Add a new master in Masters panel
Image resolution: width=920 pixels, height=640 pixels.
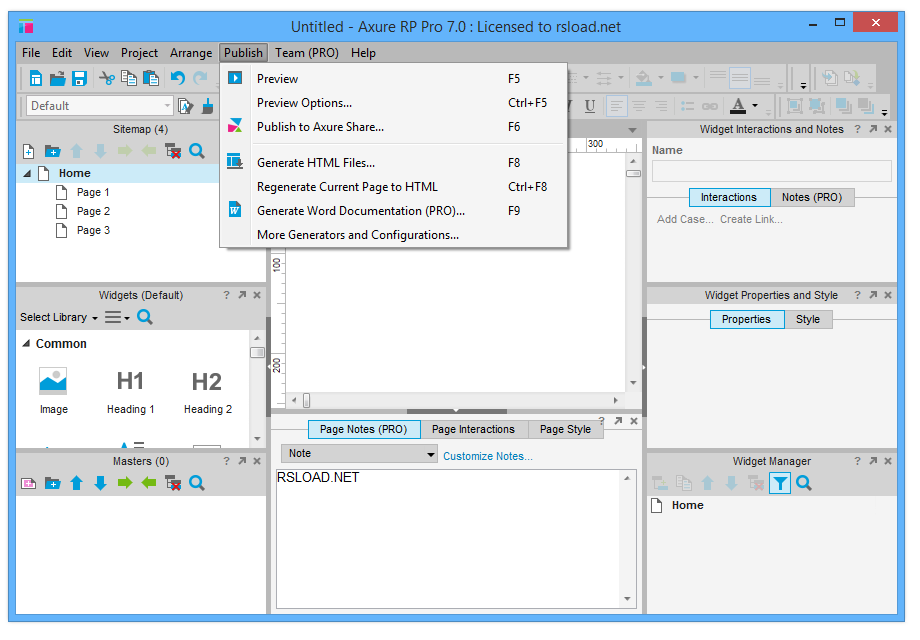pos(29,483)
